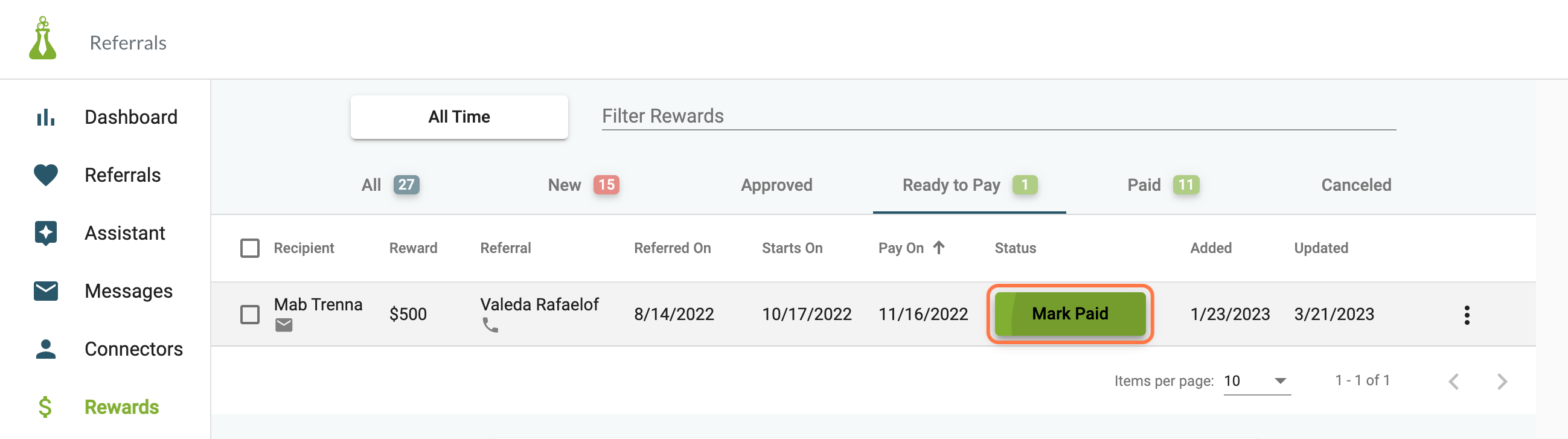The width and height of the screenshot is (1568, 439).
Task: Click the green flask logo icon
Action: point(43,38)
